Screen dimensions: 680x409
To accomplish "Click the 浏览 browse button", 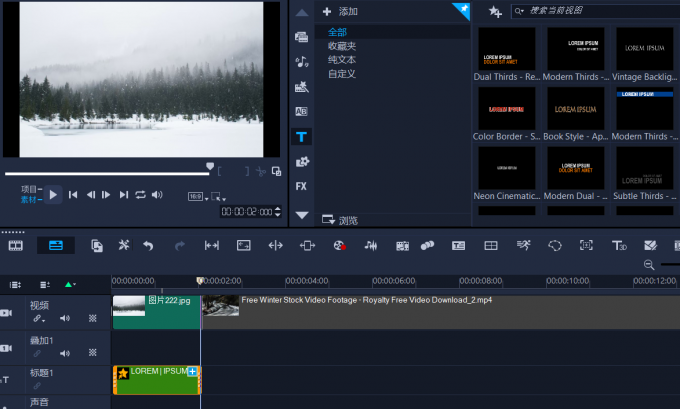I will pyautogui.click(x=340, y=220).
